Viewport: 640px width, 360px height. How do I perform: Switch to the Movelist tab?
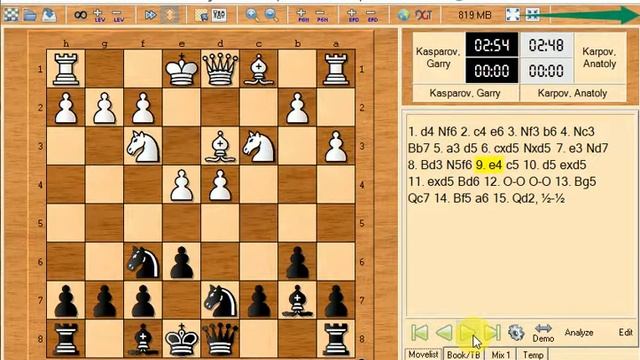(x=423, y=354)
